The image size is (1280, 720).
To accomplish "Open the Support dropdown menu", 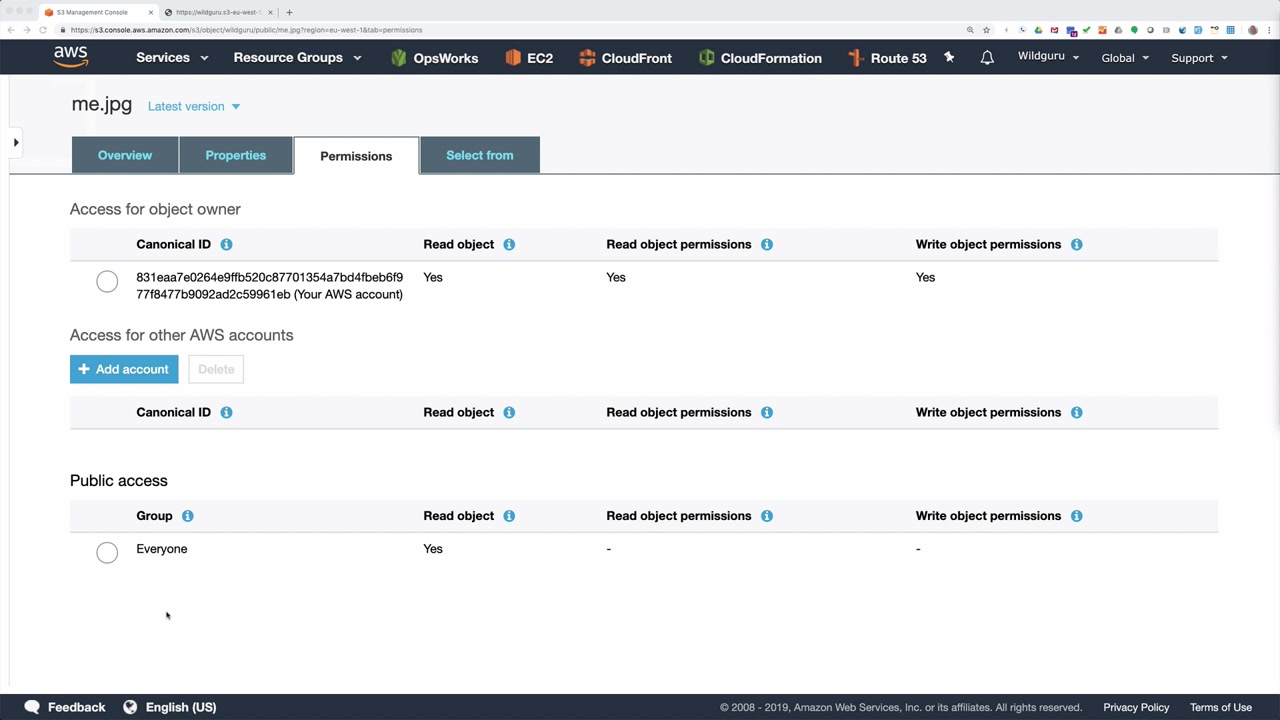I will point(1199,58).
